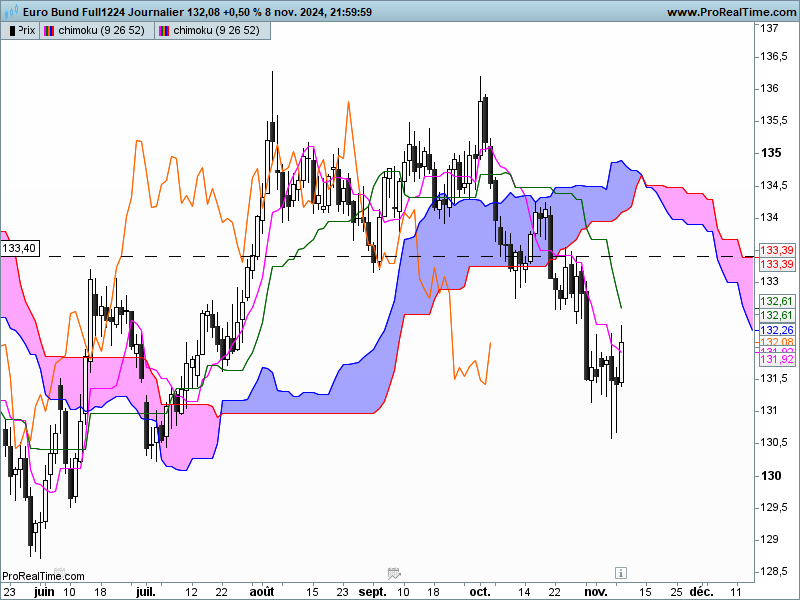Select the 133,40 price label on left edge
This screenshot has width=800, height=600.
pyautogui.click(x=19, y=248)
